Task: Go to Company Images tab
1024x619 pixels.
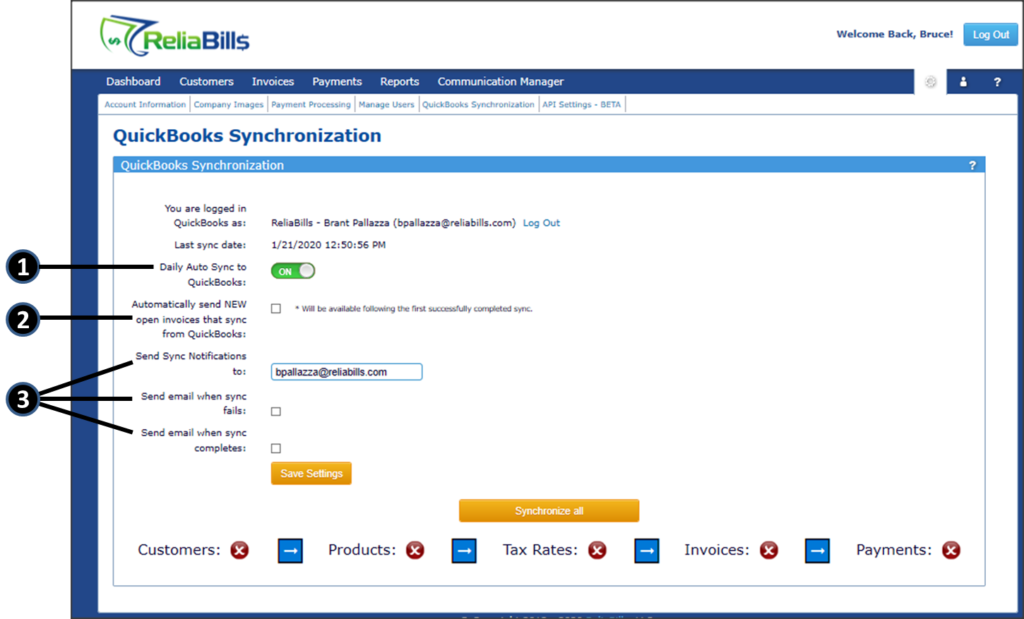Action: (229, 104)
